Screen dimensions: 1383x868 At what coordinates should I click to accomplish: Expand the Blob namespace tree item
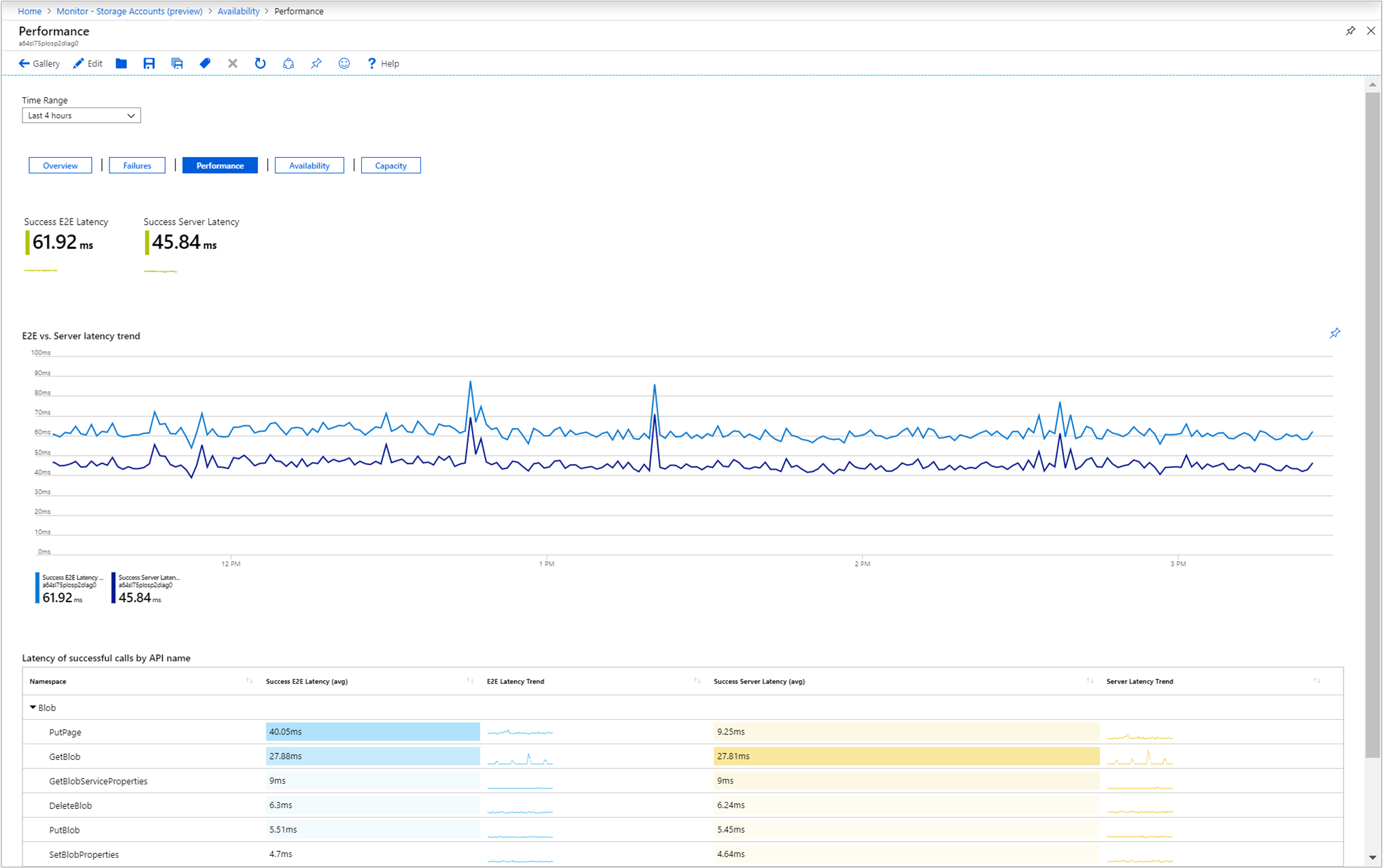point(33,708)
